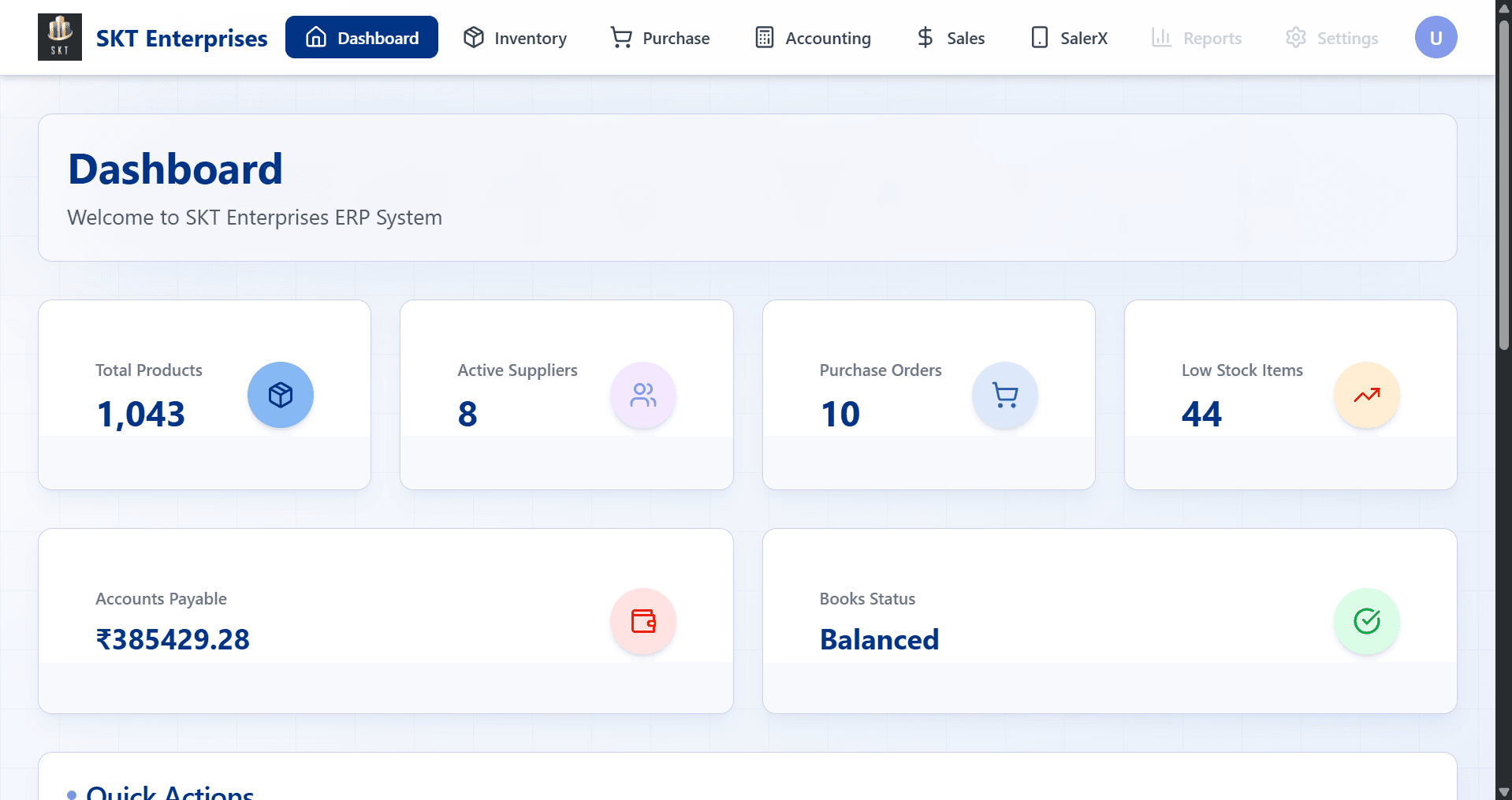Click the Low Stock Items label

[1242, 370]
